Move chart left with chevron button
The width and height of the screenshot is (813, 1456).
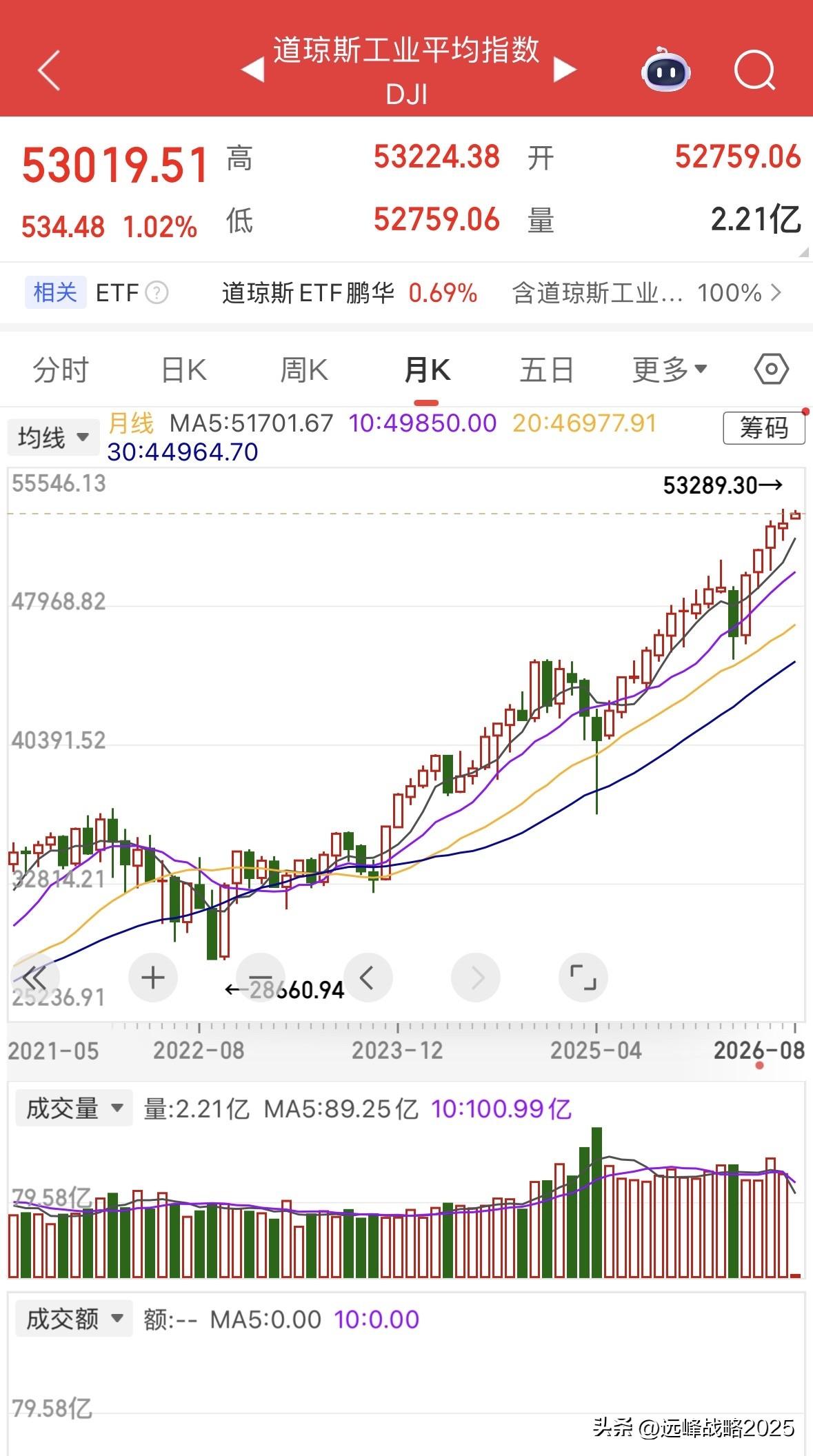[x=368, y=978]
